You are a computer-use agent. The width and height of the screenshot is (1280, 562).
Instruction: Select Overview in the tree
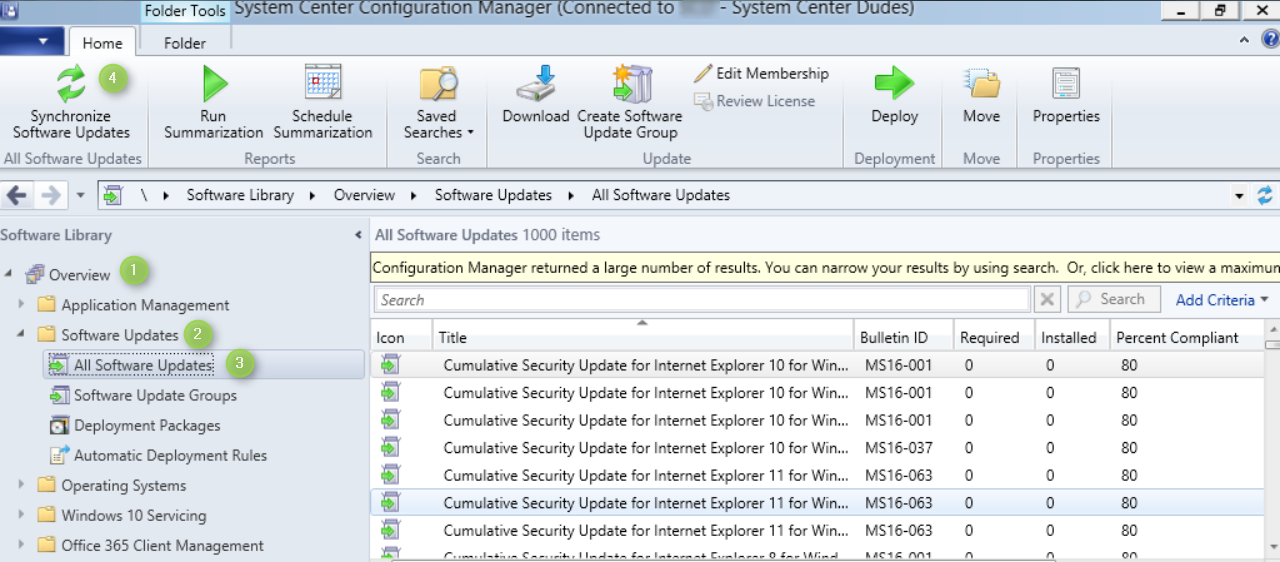(79, 275)
